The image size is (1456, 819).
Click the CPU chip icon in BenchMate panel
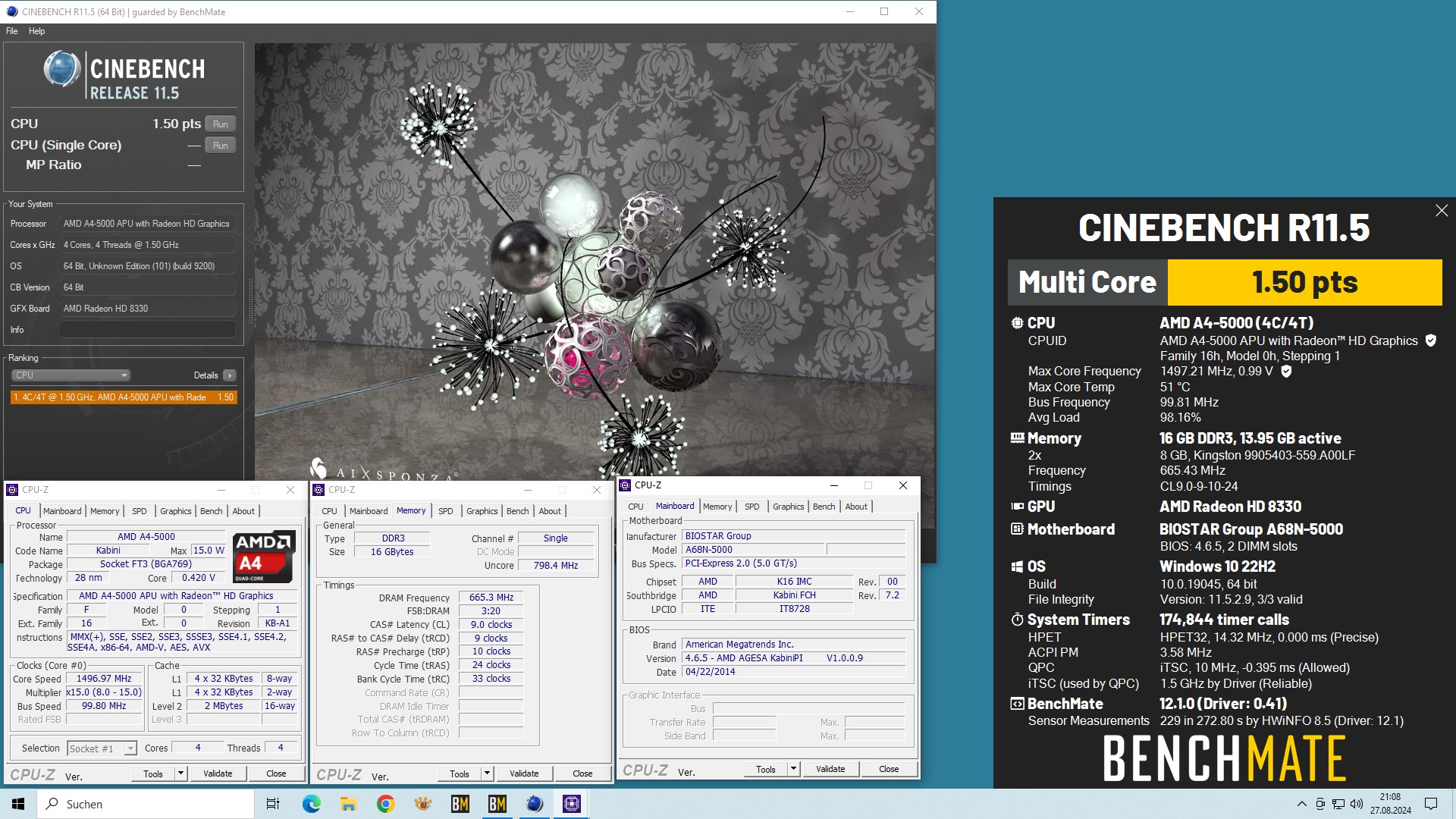tap(1017, 322)
